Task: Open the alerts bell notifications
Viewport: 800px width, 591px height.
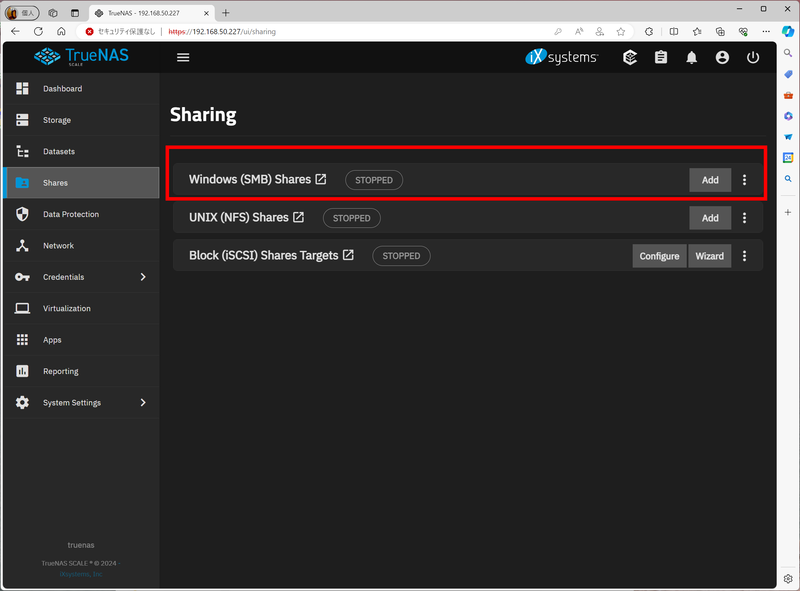Action: 691,57
